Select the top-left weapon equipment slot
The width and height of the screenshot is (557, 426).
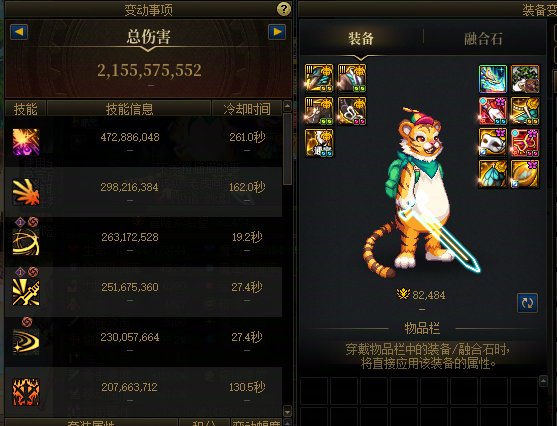pos(319,78)
